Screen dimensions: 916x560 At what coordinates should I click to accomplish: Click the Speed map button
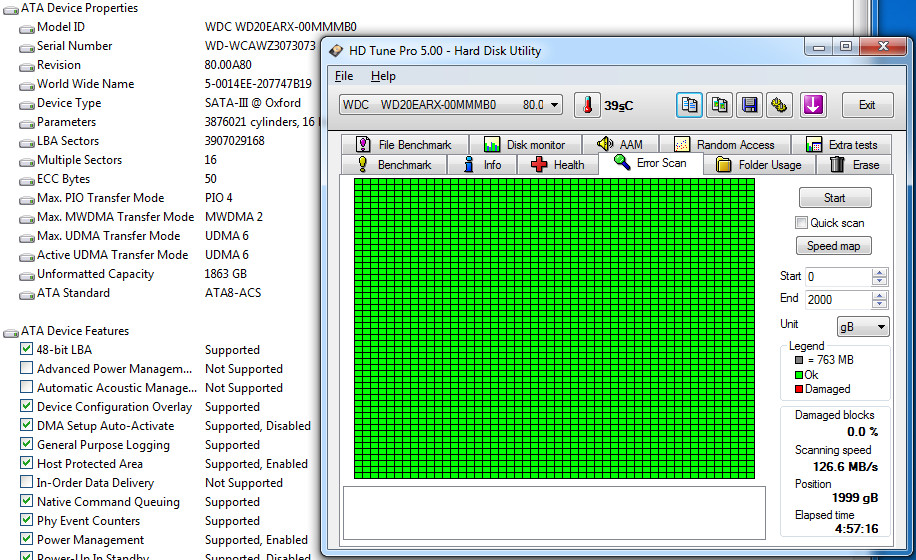coord(834,246)
